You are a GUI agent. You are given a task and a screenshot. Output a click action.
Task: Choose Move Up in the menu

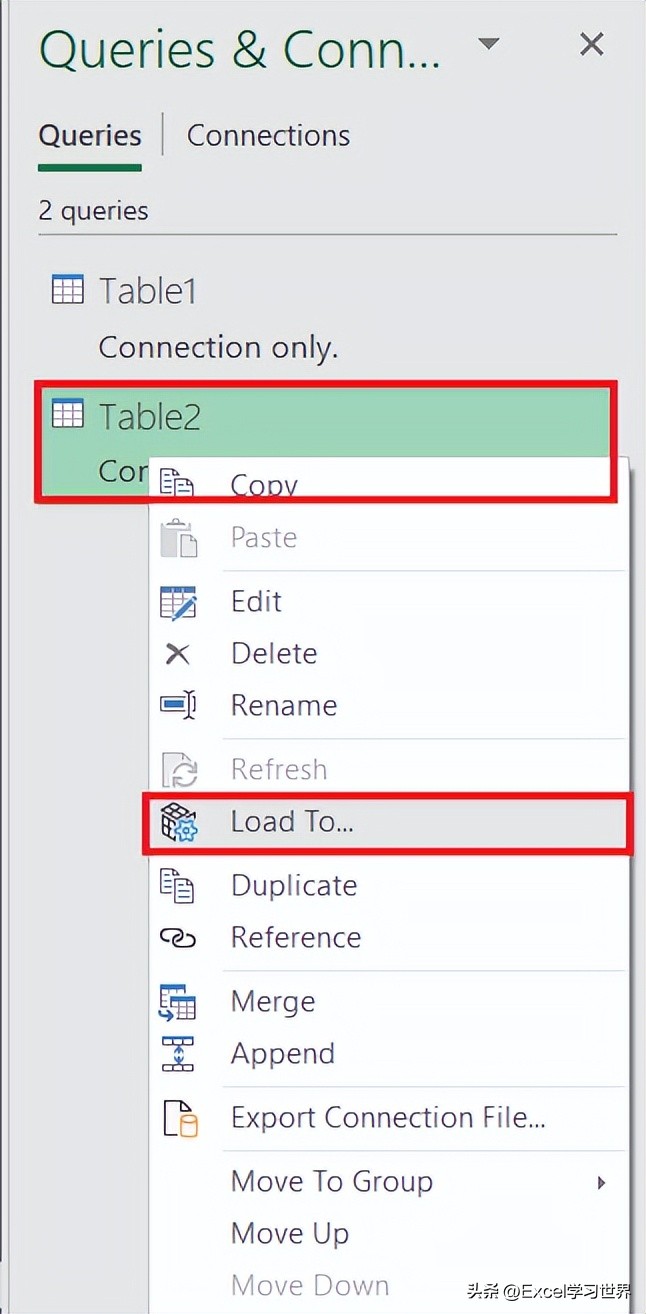(x=290, y=1233)
